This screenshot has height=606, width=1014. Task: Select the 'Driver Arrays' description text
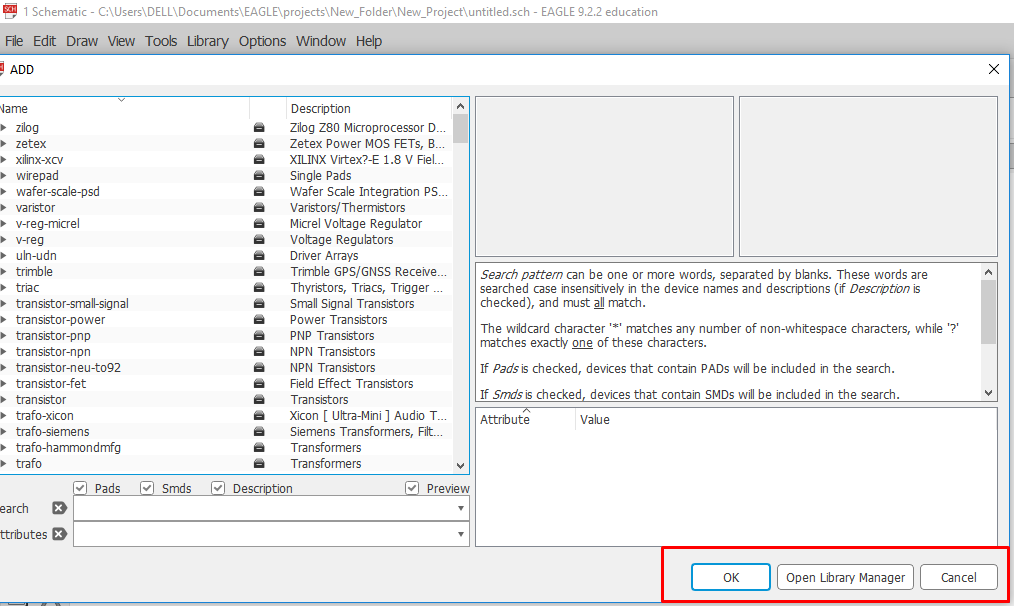click(x=324, y=255)
